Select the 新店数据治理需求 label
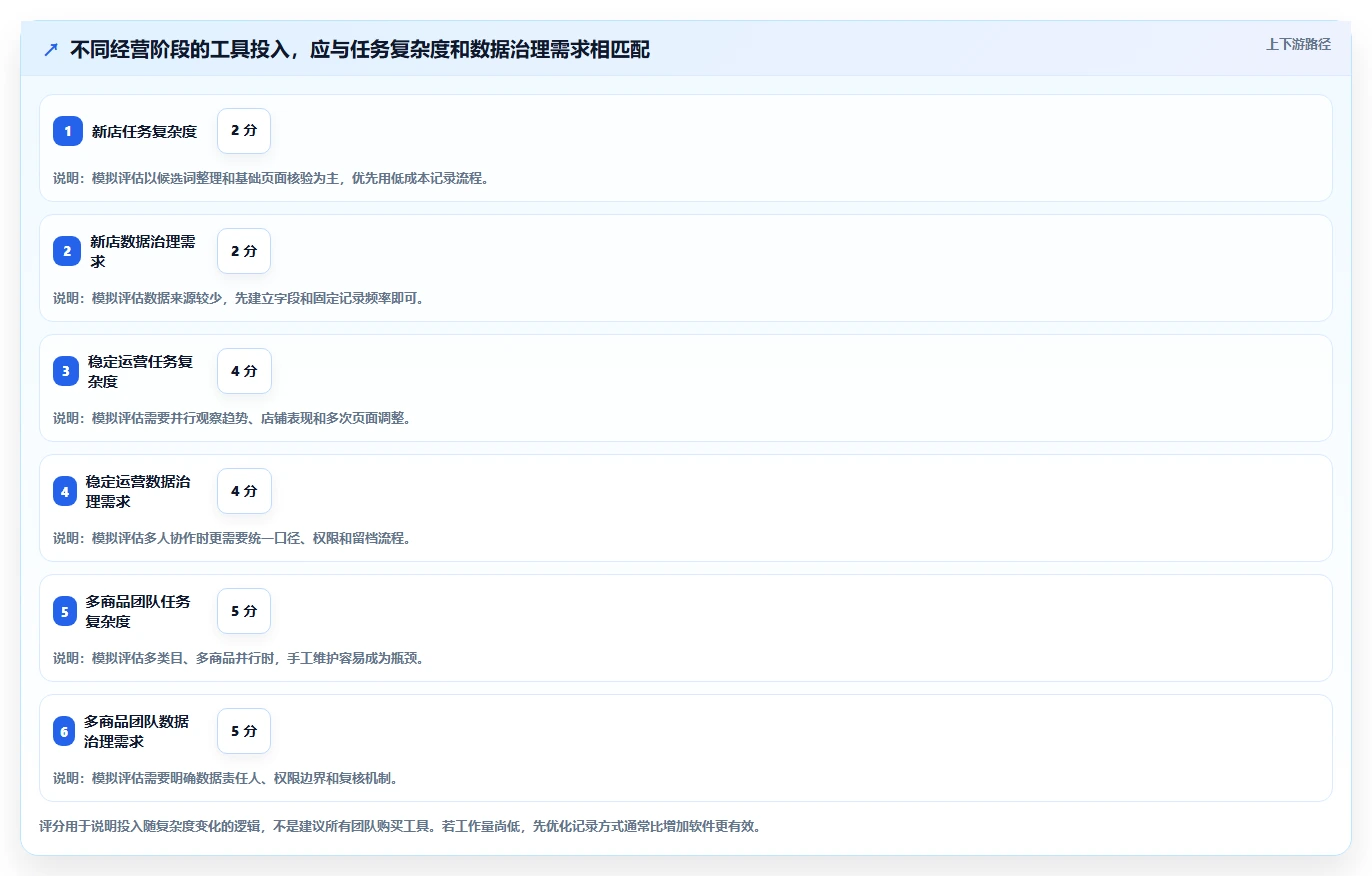This screenshot has width=1372, height=876. (x=142, y=251)
